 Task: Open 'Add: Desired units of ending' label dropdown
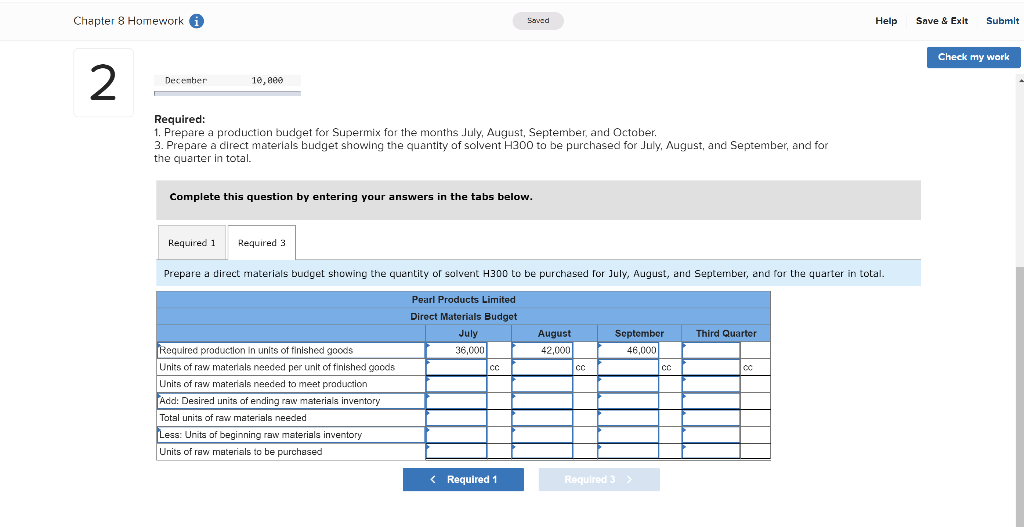coord(291,401)
